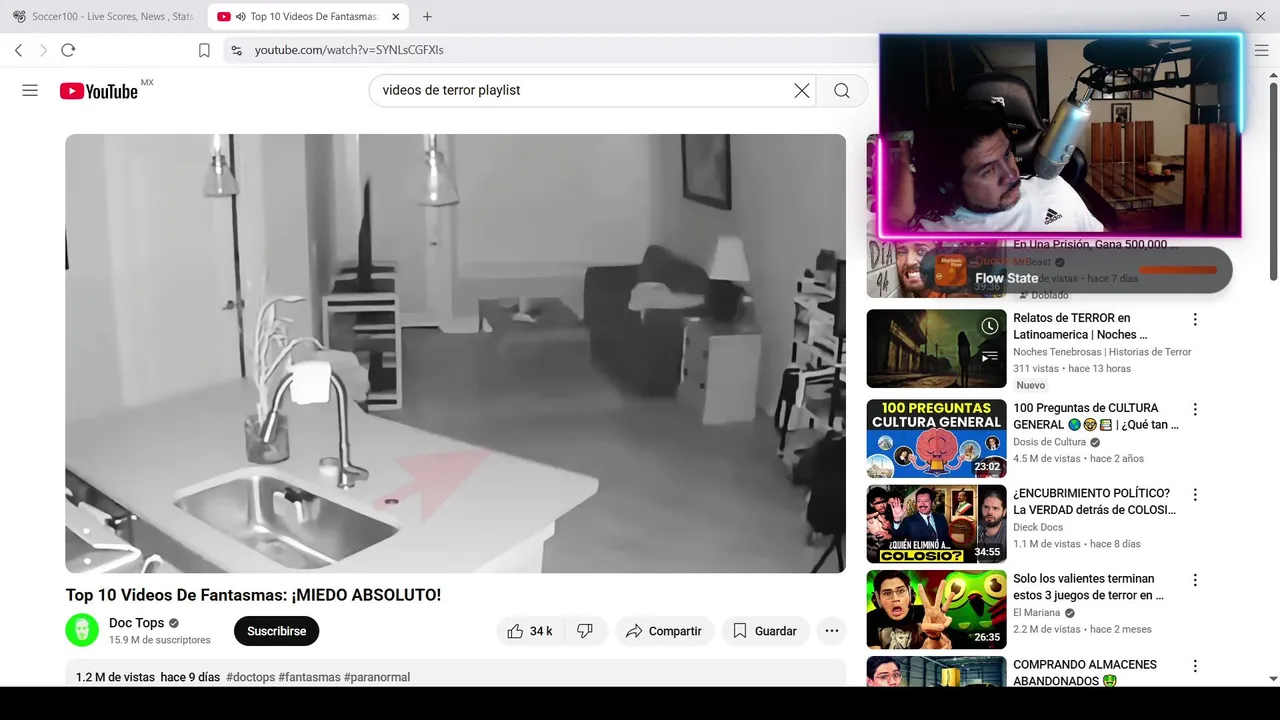Clear the search box with the X
Image resolution: width=1280 pixels, height=720 pixels.
point(802,90)
